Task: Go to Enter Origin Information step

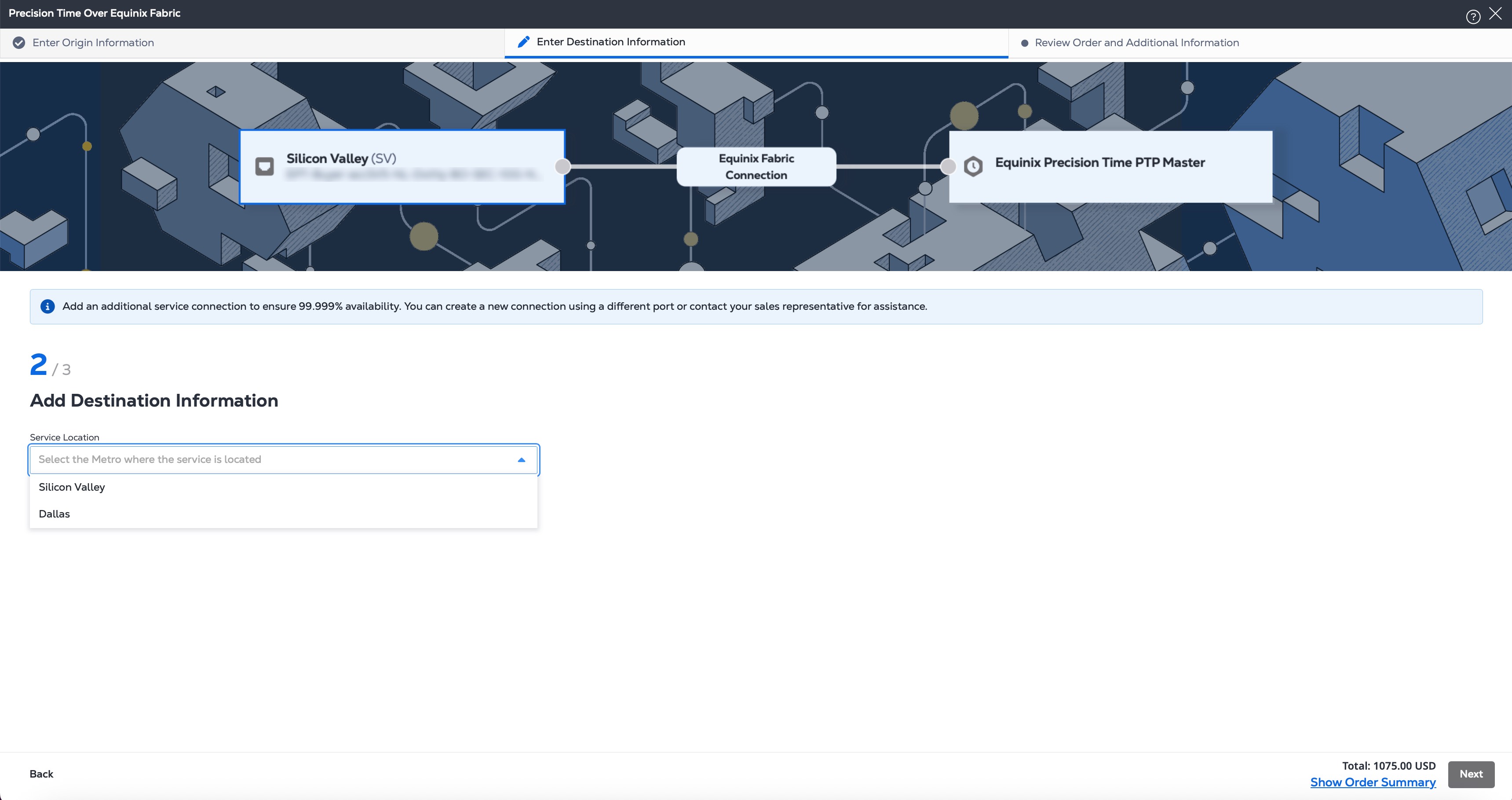Action: point(93,43)
